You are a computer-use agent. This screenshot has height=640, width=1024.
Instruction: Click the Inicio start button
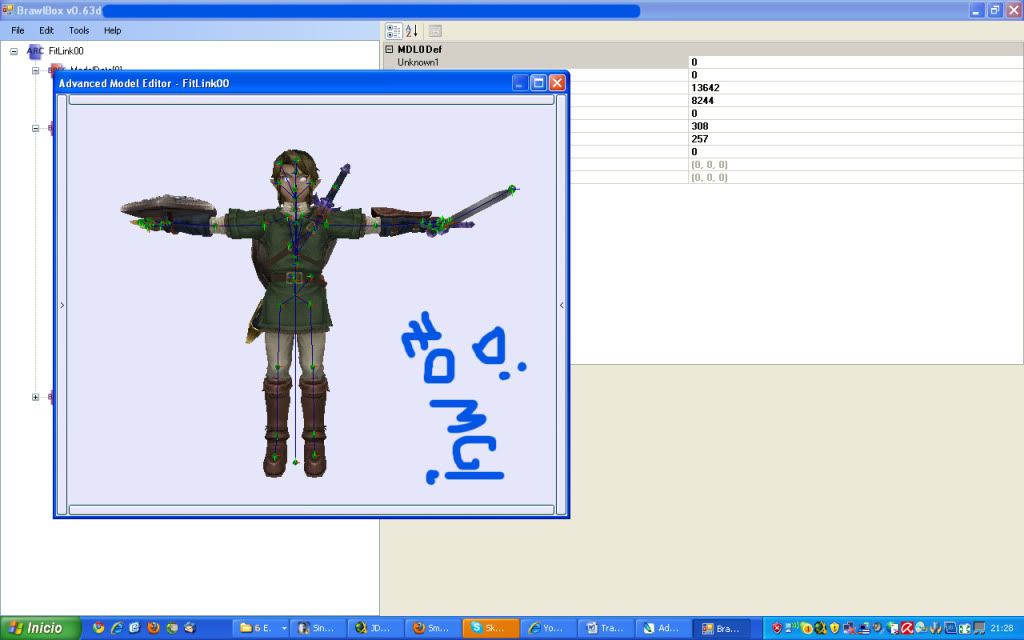[38, 628]
